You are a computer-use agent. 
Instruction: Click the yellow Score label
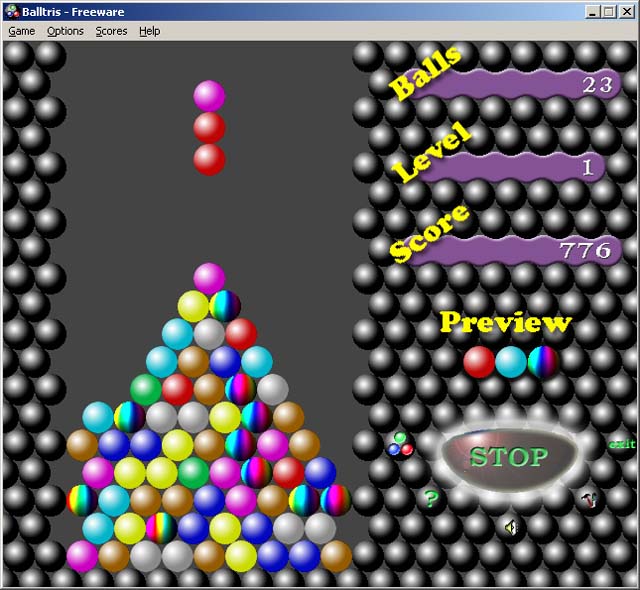coord(429,233)
